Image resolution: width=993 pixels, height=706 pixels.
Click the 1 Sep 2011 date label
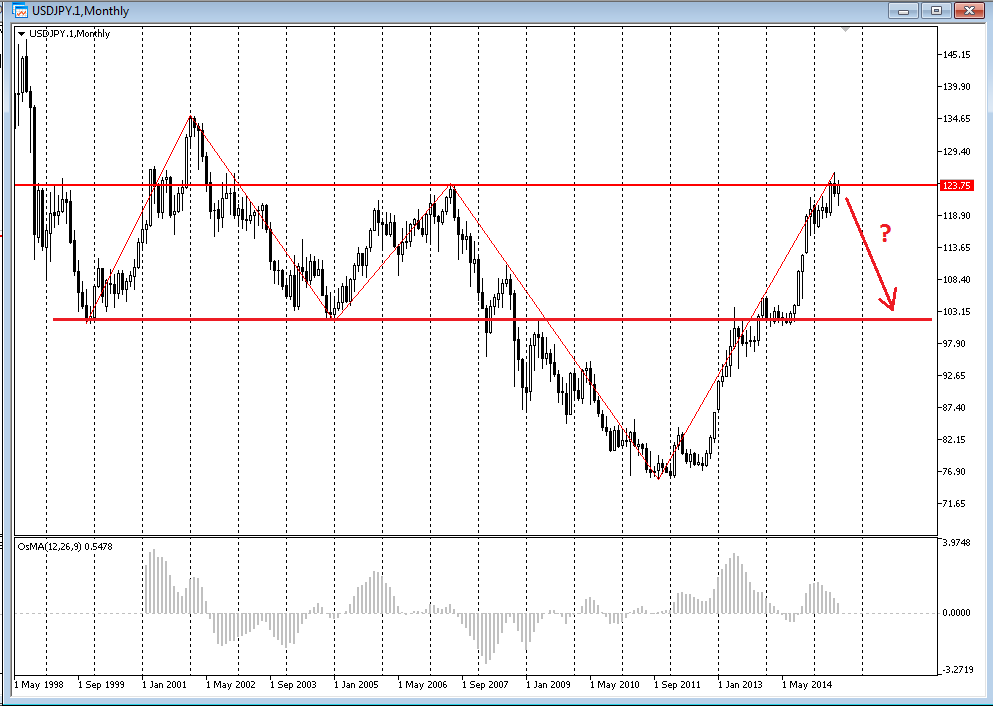(x=677, y=684)
